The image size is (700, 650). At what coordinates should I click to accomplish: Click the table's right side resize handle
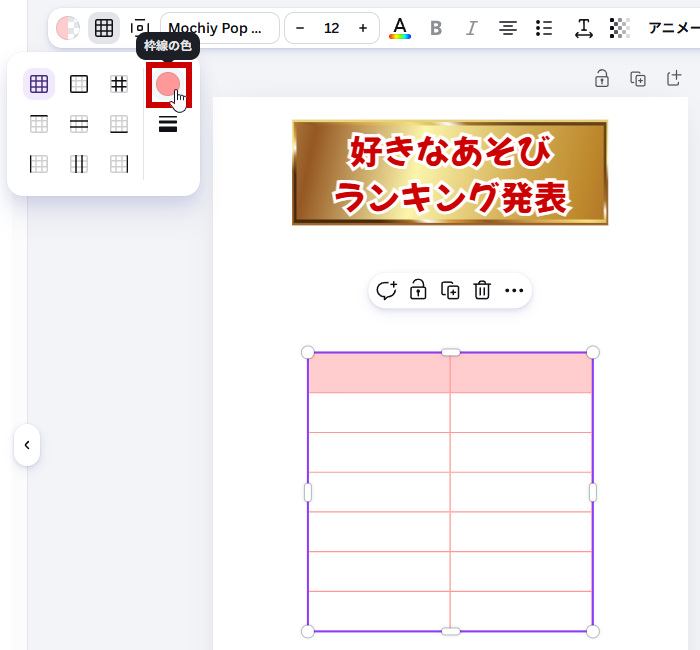point(593,492)
